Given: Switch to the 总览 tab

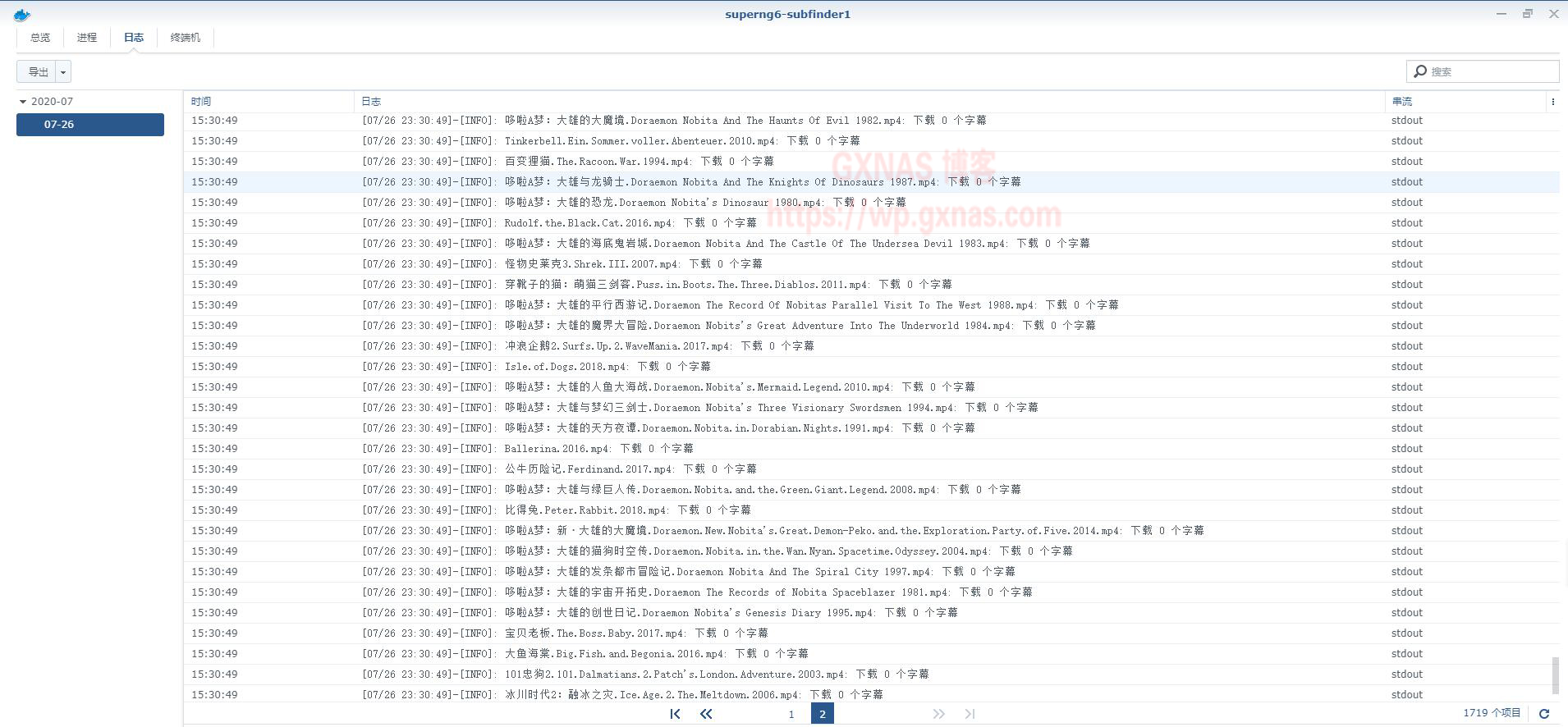Looking at the screenshot, I should (40, 38).
